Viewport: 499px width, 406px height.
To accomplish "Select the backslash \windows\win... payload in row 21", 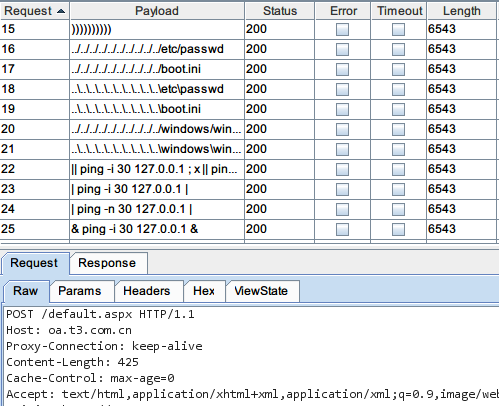I will coord(157,149).
